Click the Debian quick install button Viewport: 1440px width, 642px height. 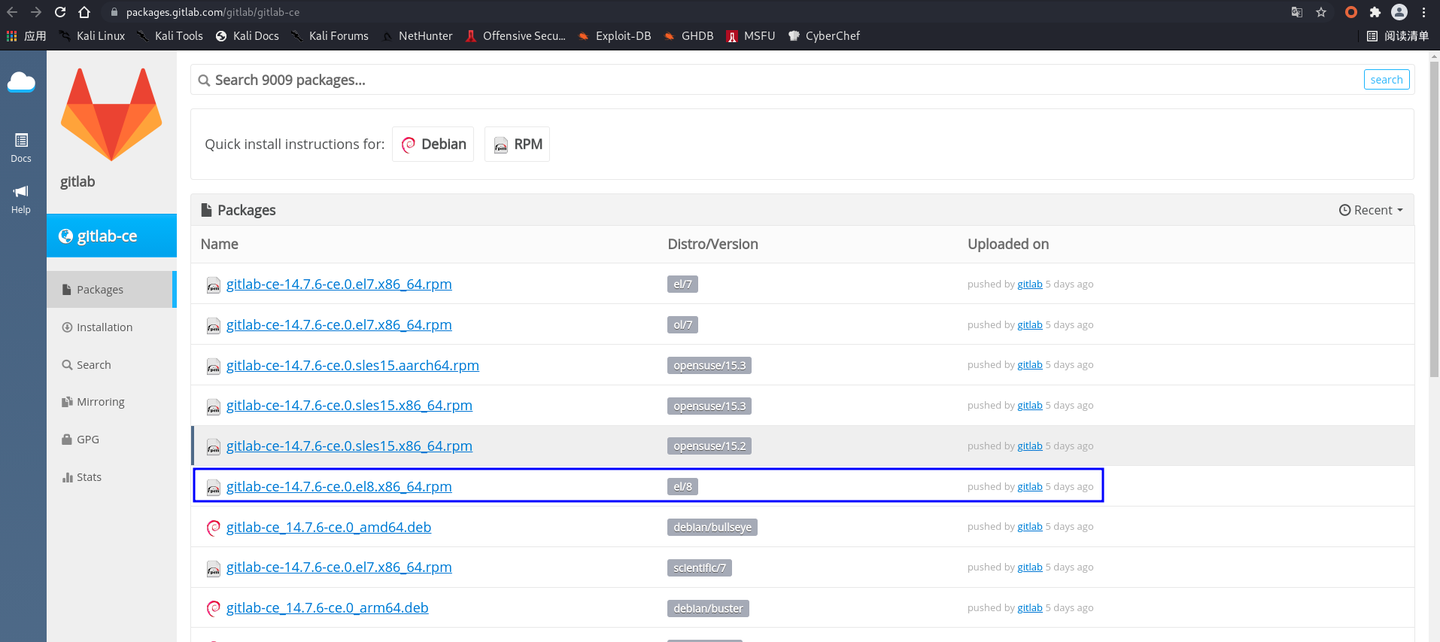(x=432, y=143)
